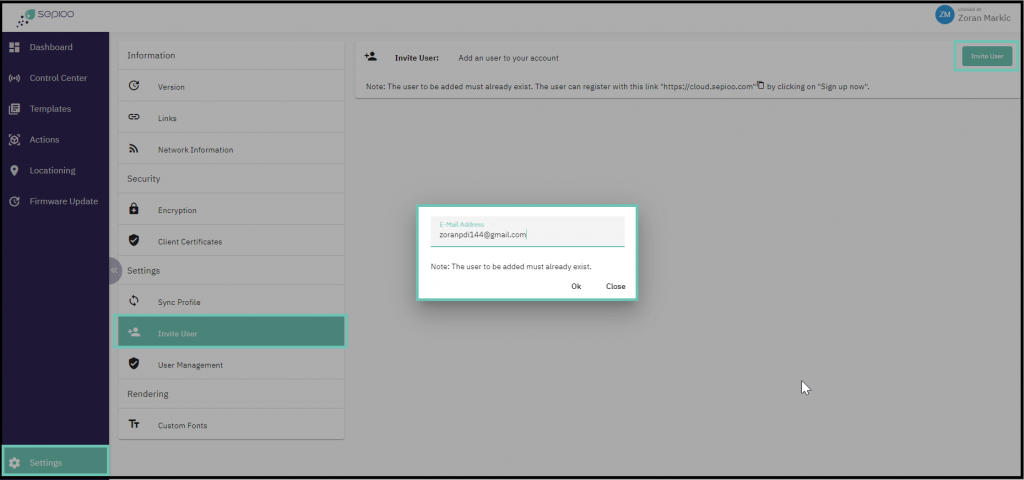Click the Network Information RSS icon
The height and width of the screenshot is (480, 1024).
pos(134,149)
